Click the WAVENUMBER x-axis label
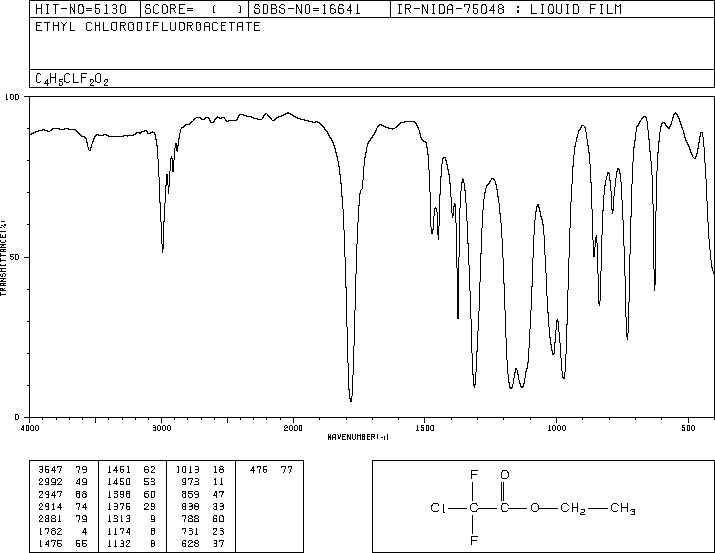 [x=358, y=437]
